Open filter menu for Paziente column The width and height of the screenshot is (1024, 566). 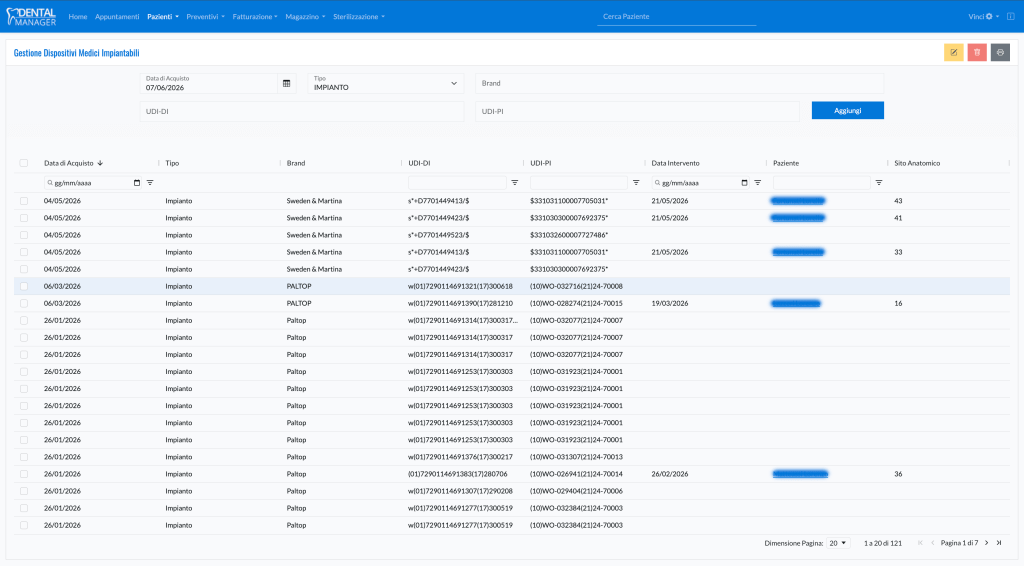point(879,183)
